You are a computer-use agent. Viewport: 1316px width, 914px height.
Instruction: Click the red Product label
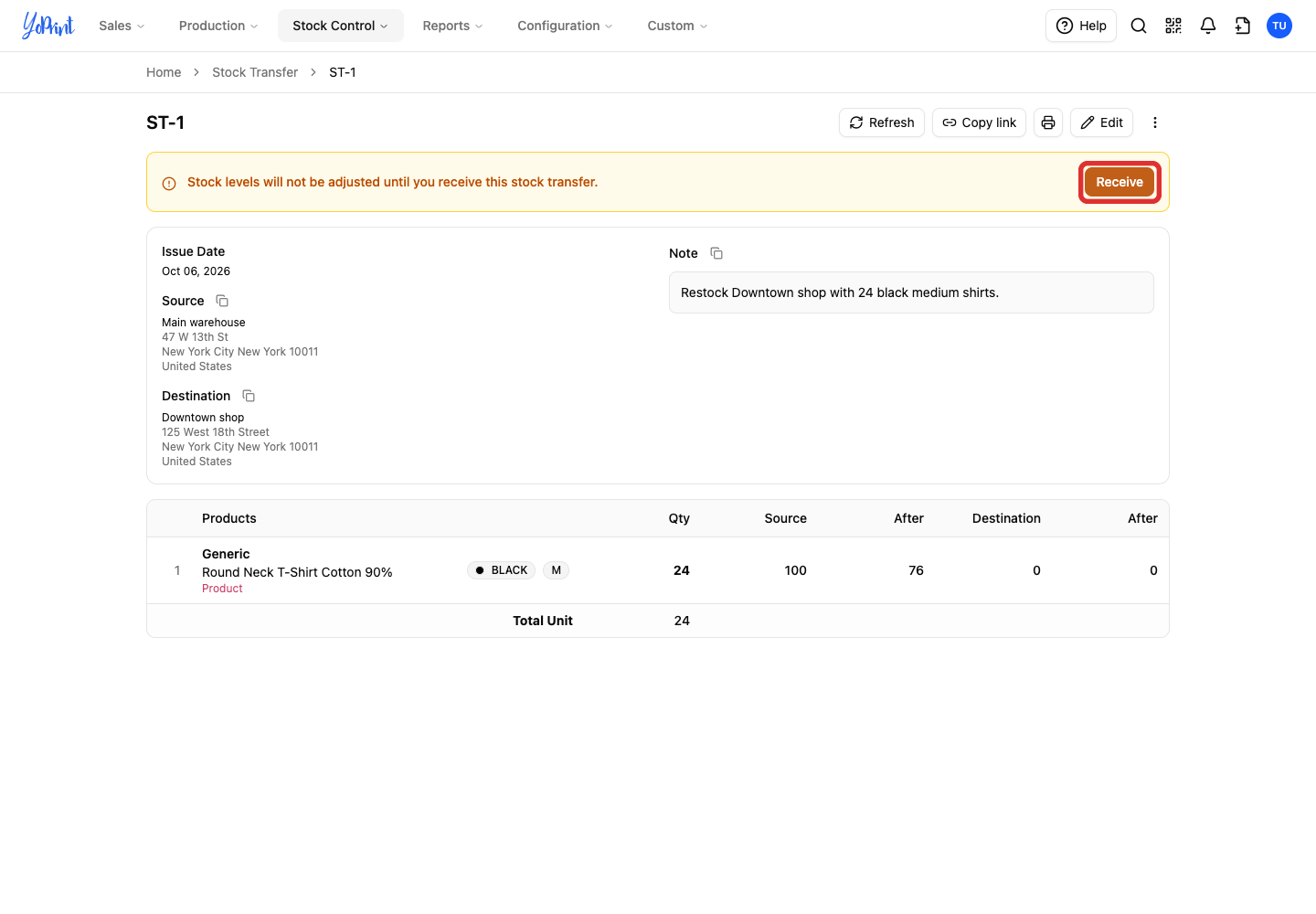click(222, 589)
